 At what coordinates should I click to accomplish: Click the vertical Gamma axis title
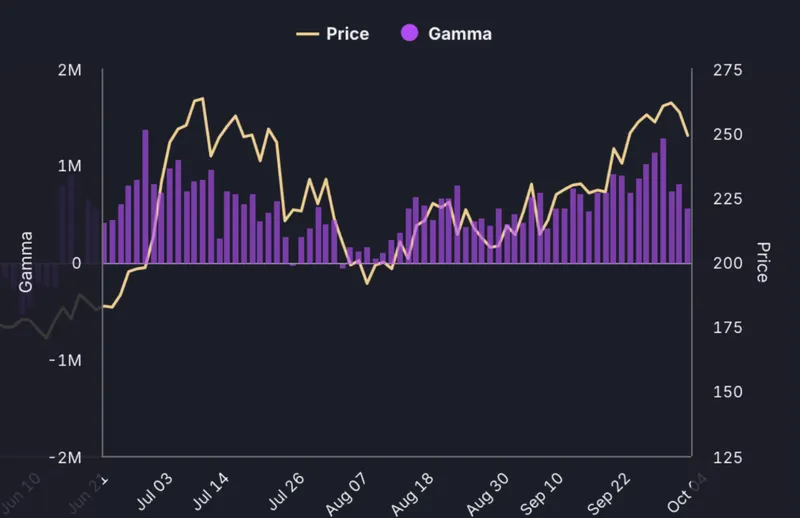[x=26, y=262]
